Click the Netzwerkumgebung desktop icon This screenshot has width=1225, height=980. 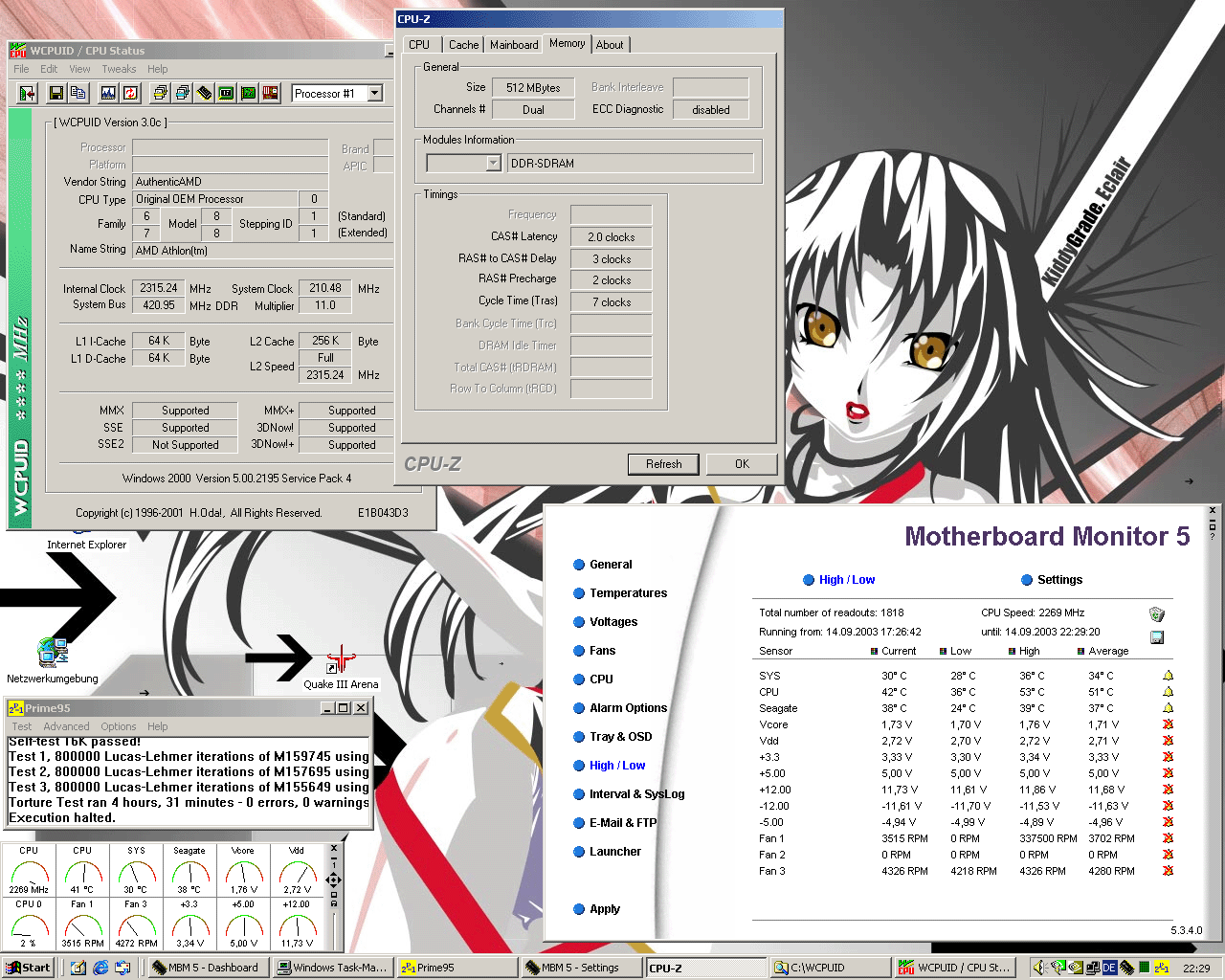pyautogui.click(x=53, y=661)
